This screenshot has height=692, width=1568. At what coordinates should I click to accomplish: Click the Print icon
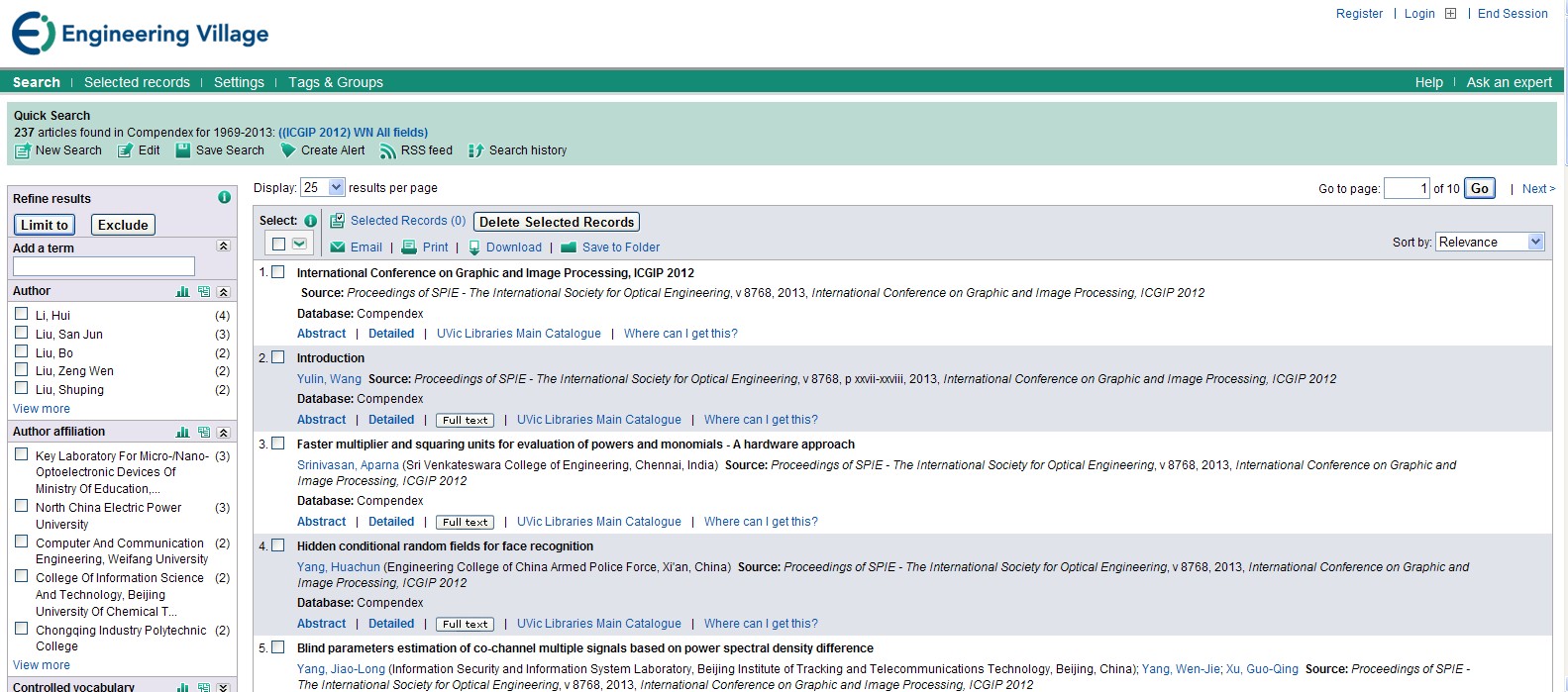pyautogui.click(x=409, y=247)
